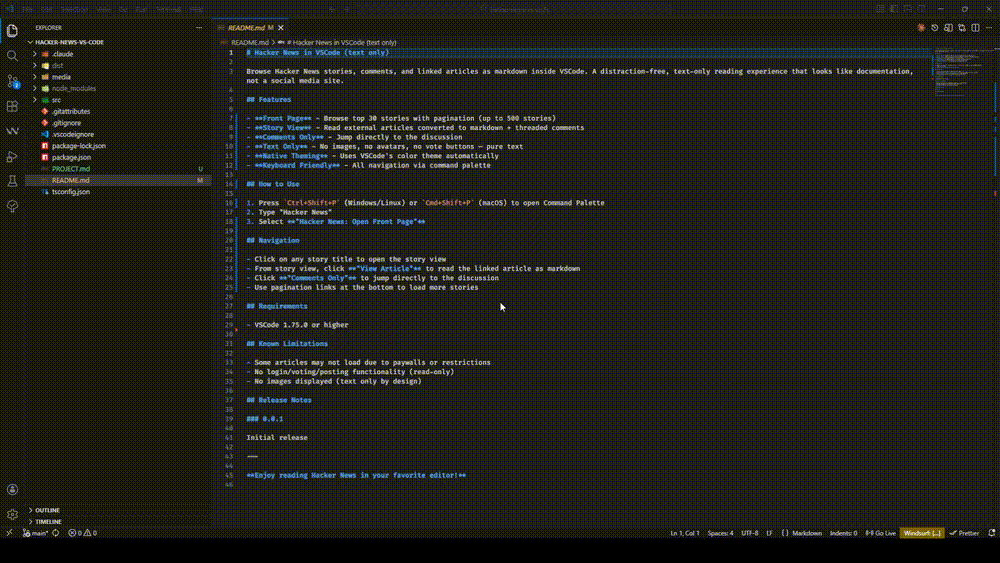Viewport: 1000px width, 563px height.
Task: Open the Extensions view icon
Action: click(x=12, y=106)
